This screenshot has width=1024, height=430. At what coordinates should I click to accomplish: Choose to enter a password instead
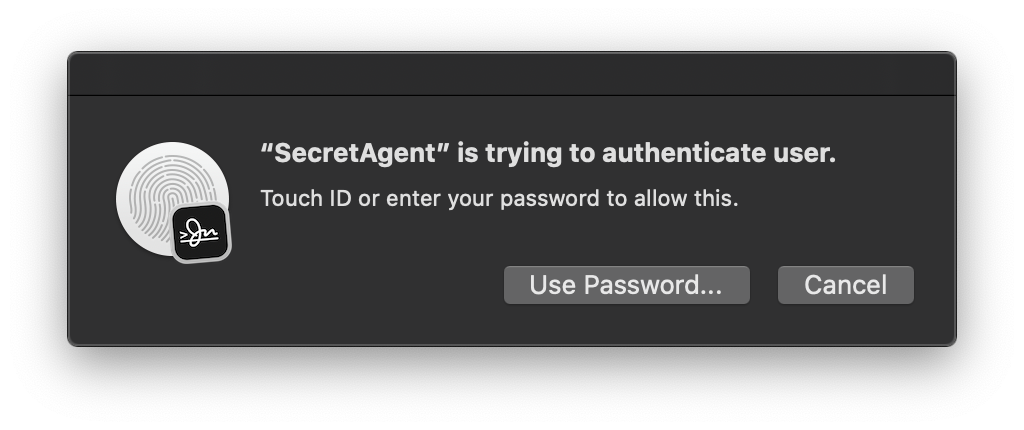pos(626,285)
